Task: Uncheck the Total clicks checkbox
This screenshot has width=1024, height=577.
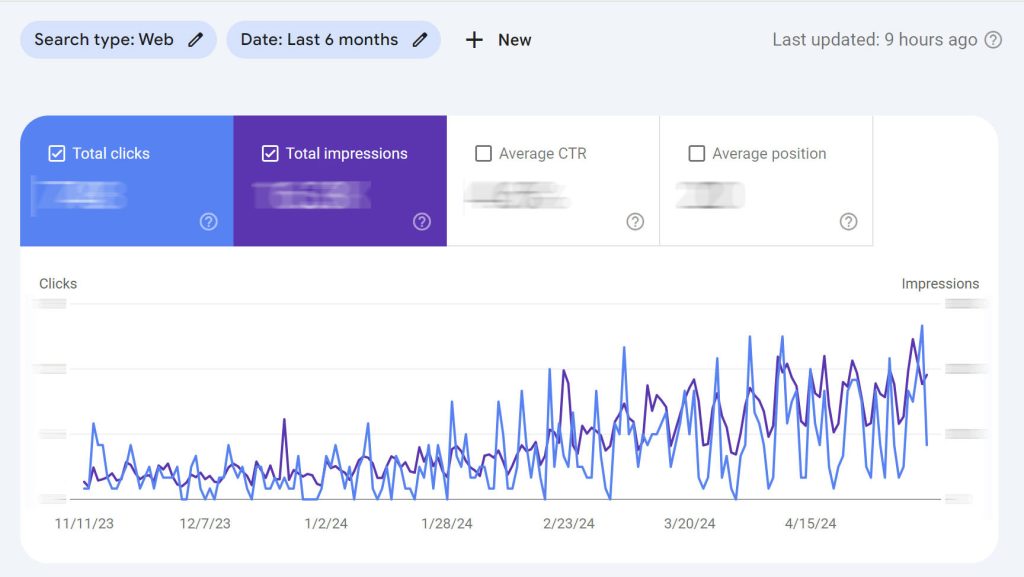Action: coord(56,153)
